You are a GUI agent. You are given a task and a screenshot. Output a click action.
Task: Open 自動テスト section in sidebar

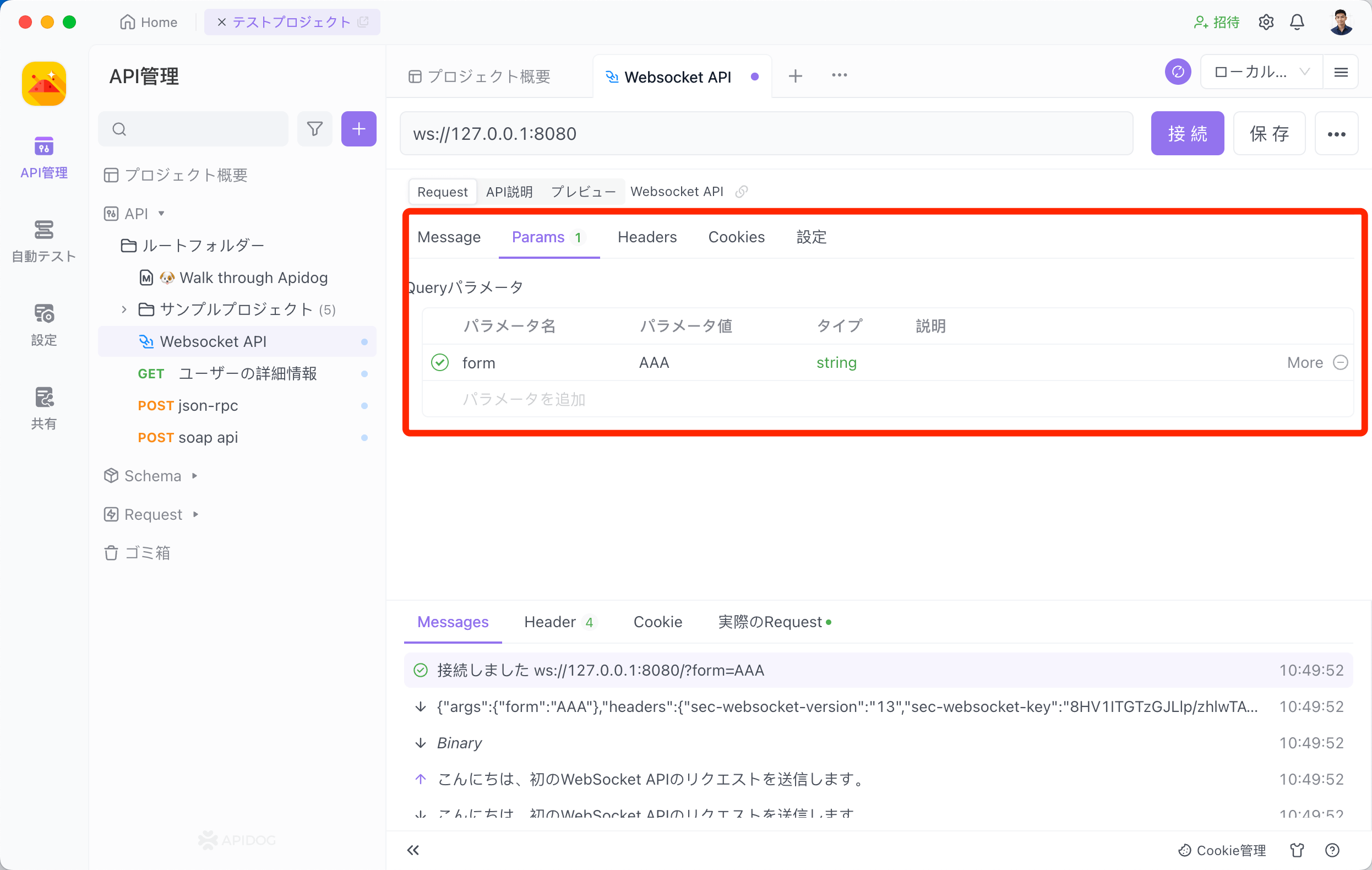point(44,241)
